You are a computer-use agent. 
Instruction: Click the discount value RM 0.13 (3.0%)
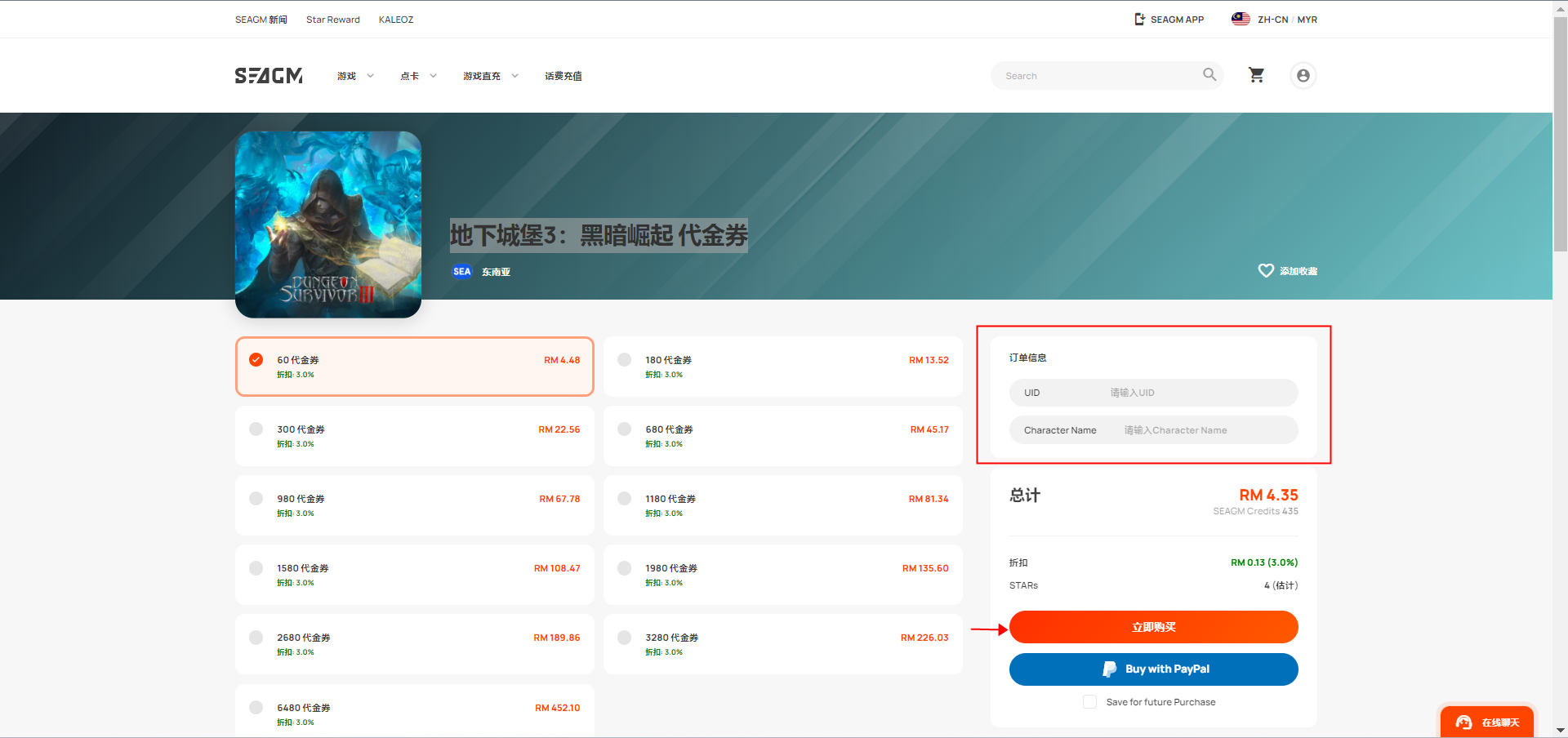(1264, 562)
